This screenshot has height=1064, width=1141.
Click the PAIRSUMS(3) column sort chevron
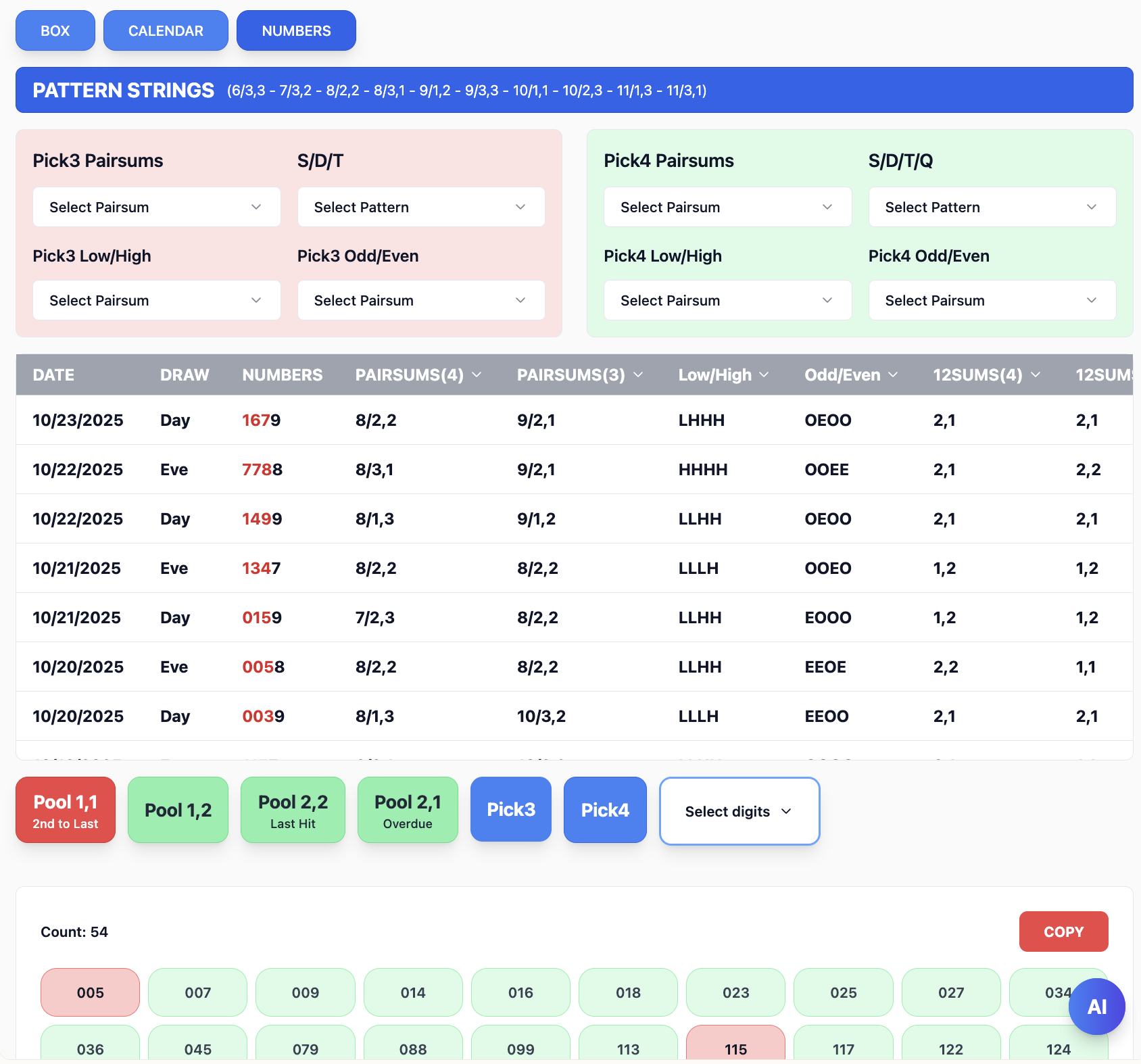click(x=638, y=374)
